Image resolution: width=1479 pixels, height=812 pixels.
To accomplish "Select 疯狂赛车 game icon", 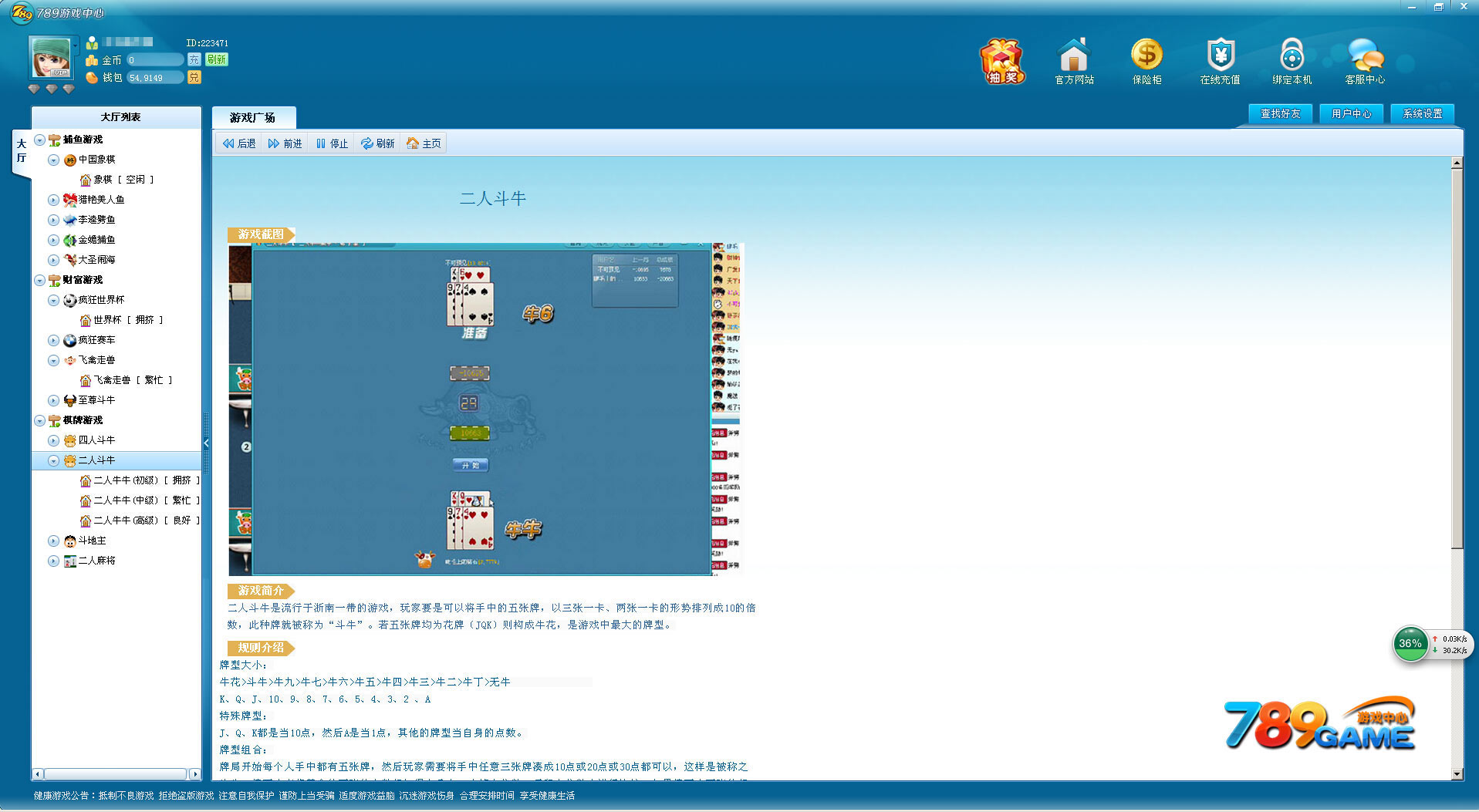I will (x=70, y=340).
